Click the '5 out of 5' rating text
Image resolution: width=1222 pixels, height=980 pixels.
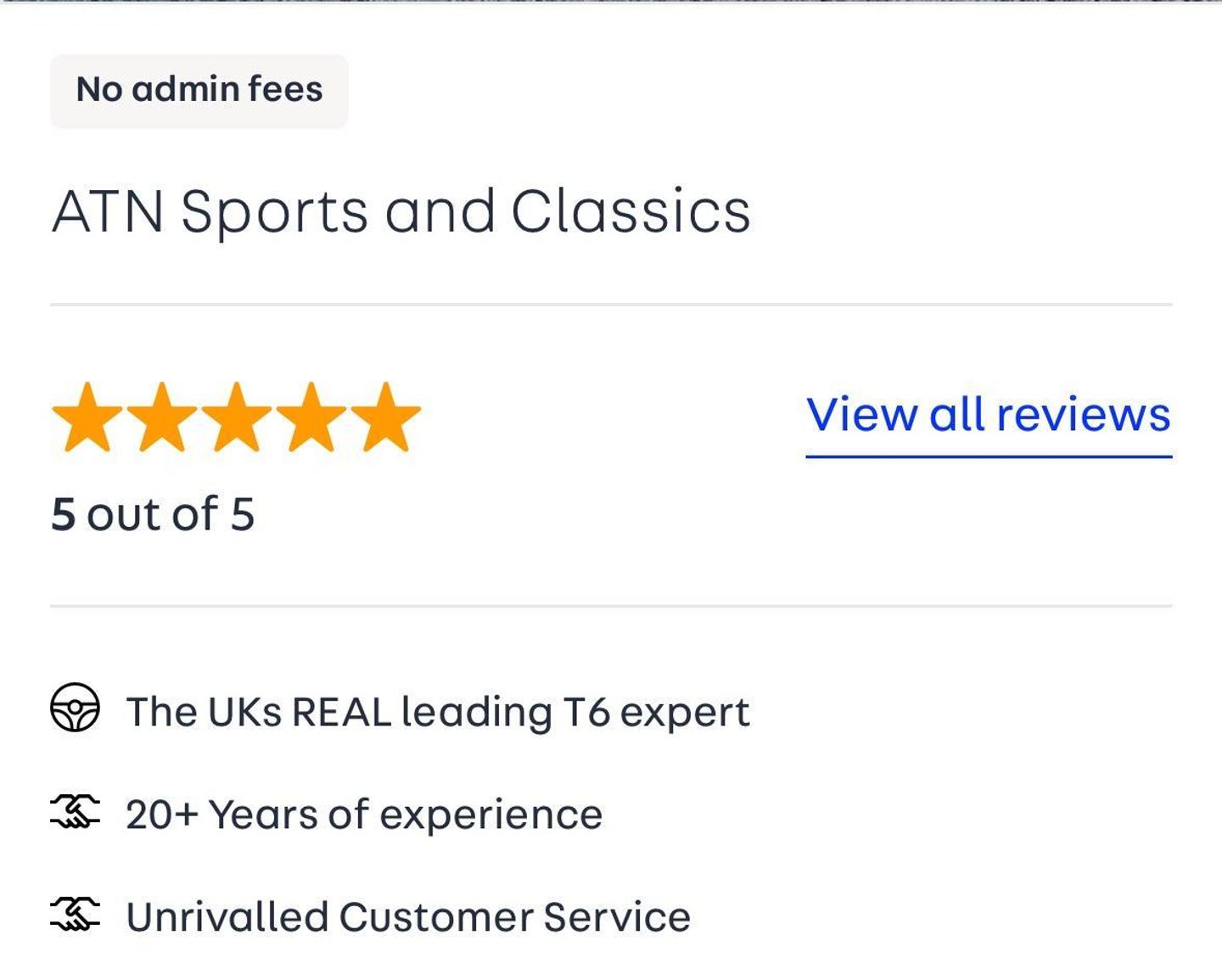click(153, 514)
